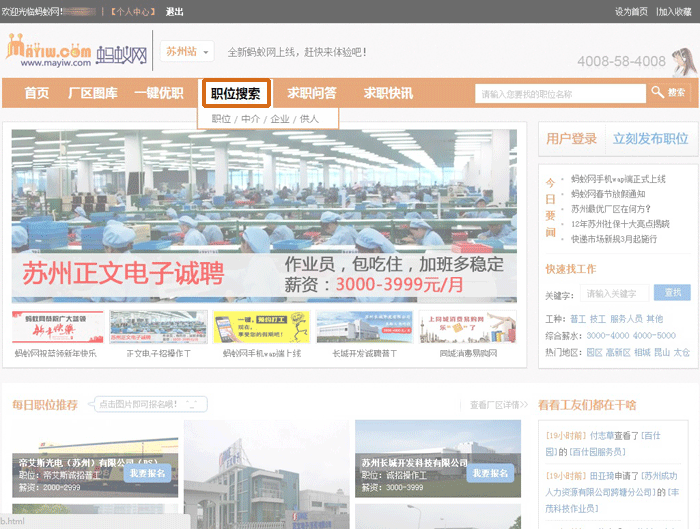Select 企业 in the search submenu

coord(280,119)
